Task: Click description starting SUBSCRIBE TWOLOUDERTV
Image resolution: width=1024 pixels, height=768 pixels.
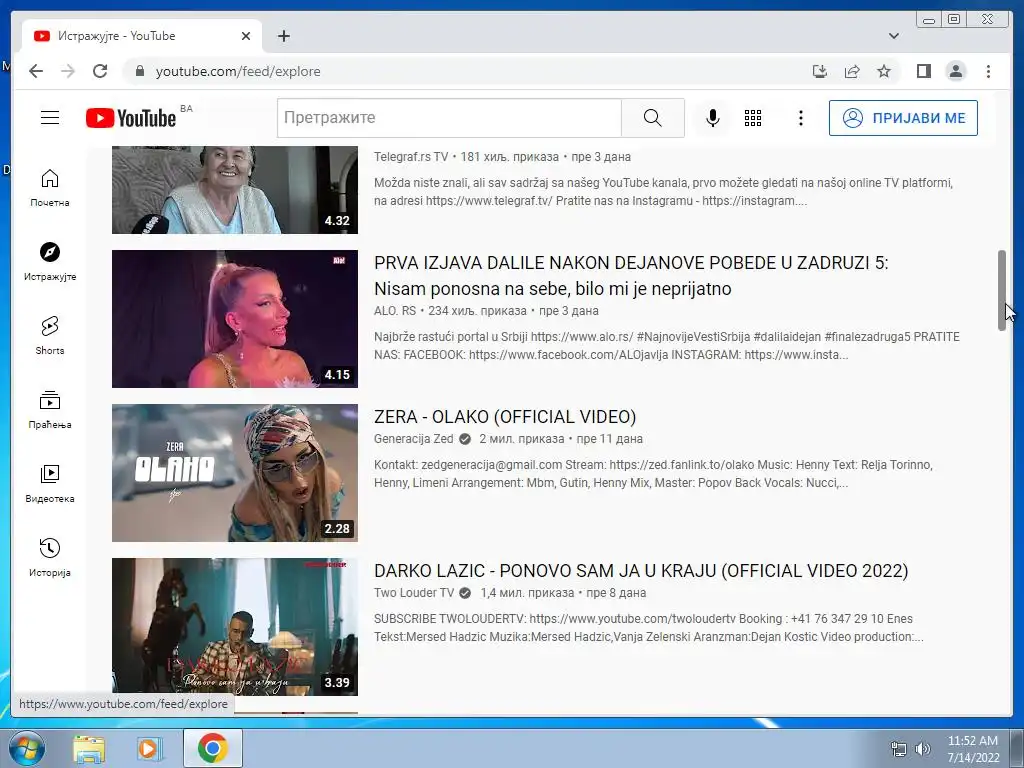Action: (648, 628)
